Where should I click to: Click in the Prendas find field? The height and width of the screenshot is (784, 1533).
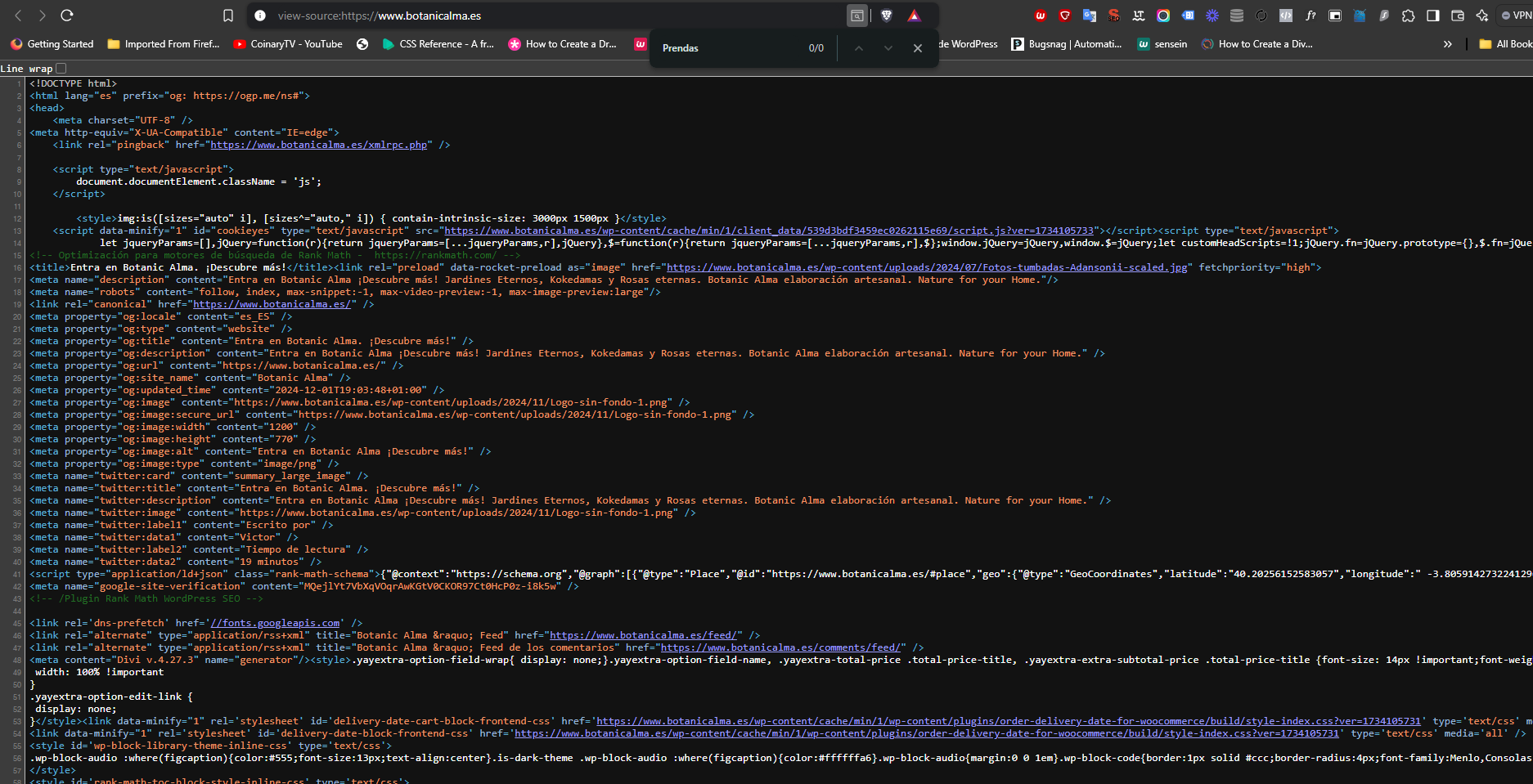tap(728, 48)
